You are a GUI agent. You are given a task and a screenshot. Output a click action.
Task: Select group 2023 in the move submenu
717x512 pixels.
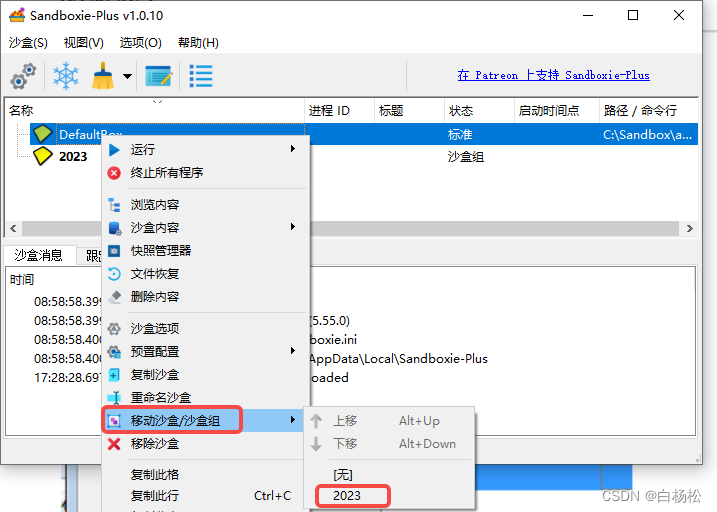click(390, 496)
